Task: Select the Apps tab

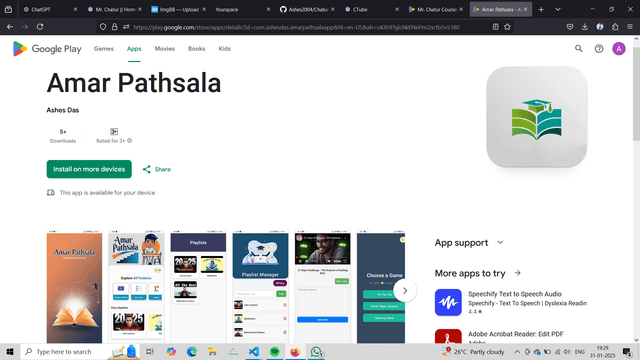Action: pos(134,49)
